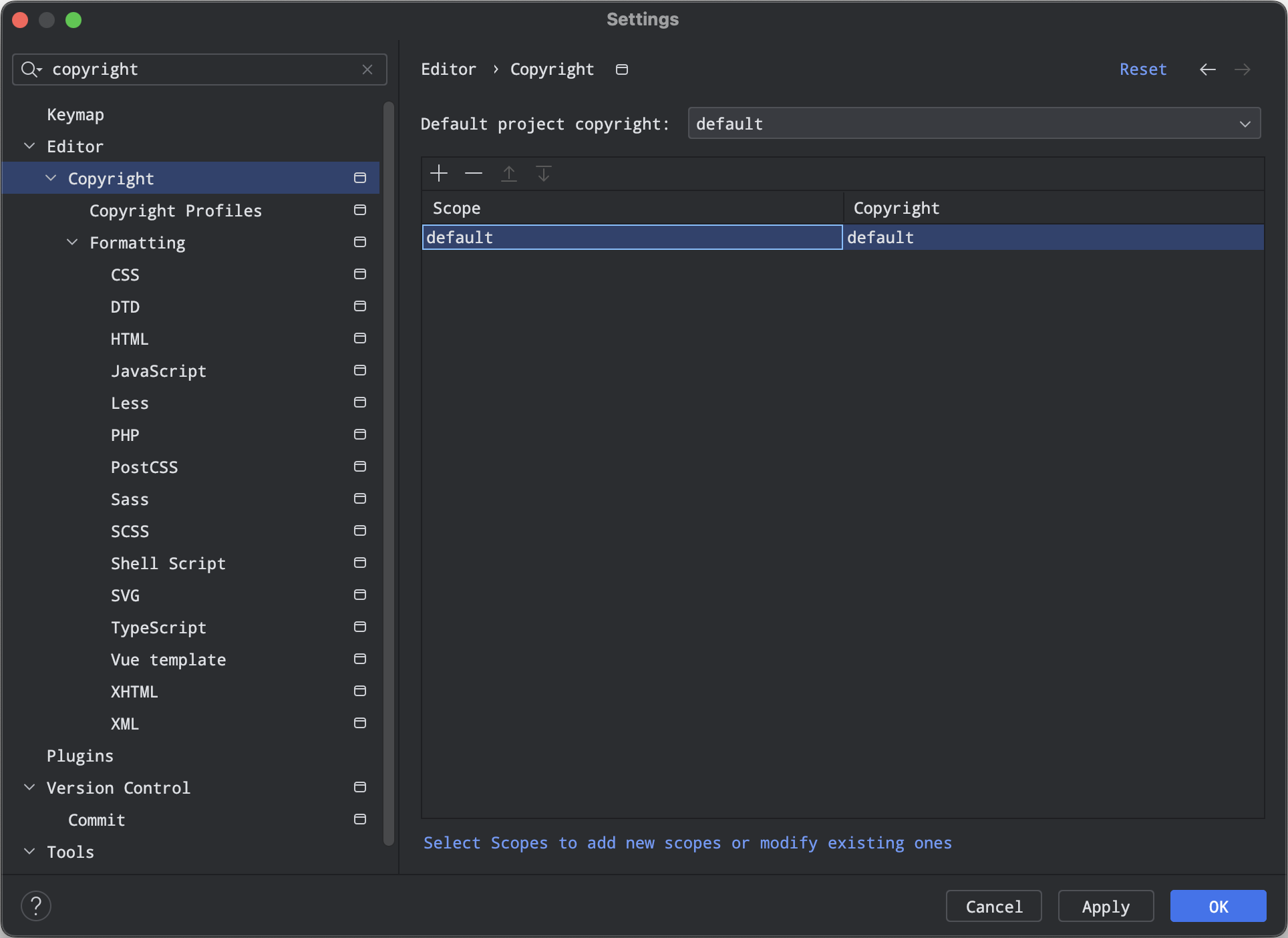Click the back navigation arrow
This screenshot has height=938, width=1288.
(x=1207, y=69)
